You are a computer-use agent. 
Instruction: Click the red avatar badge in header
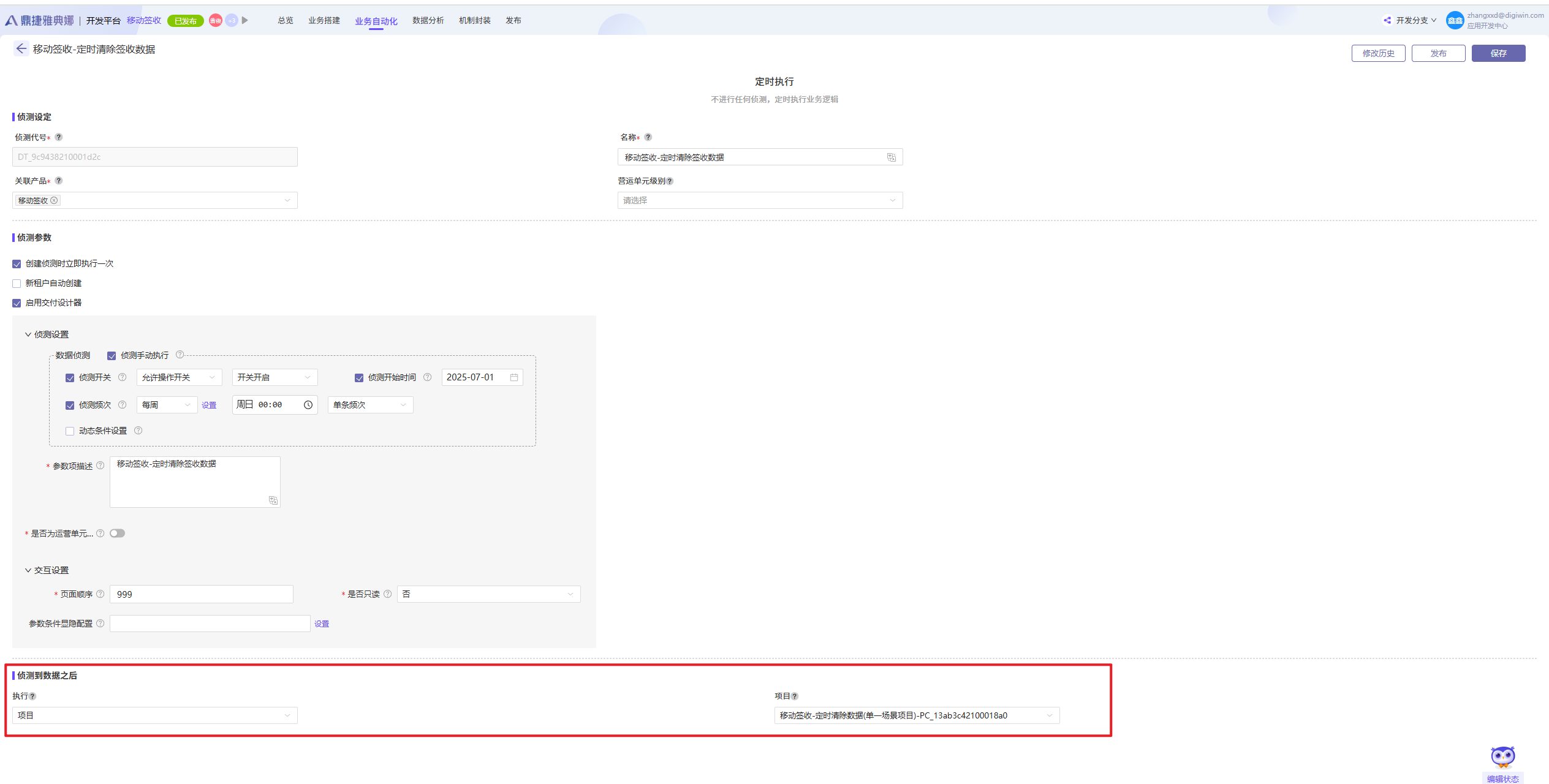coord(216,20)
